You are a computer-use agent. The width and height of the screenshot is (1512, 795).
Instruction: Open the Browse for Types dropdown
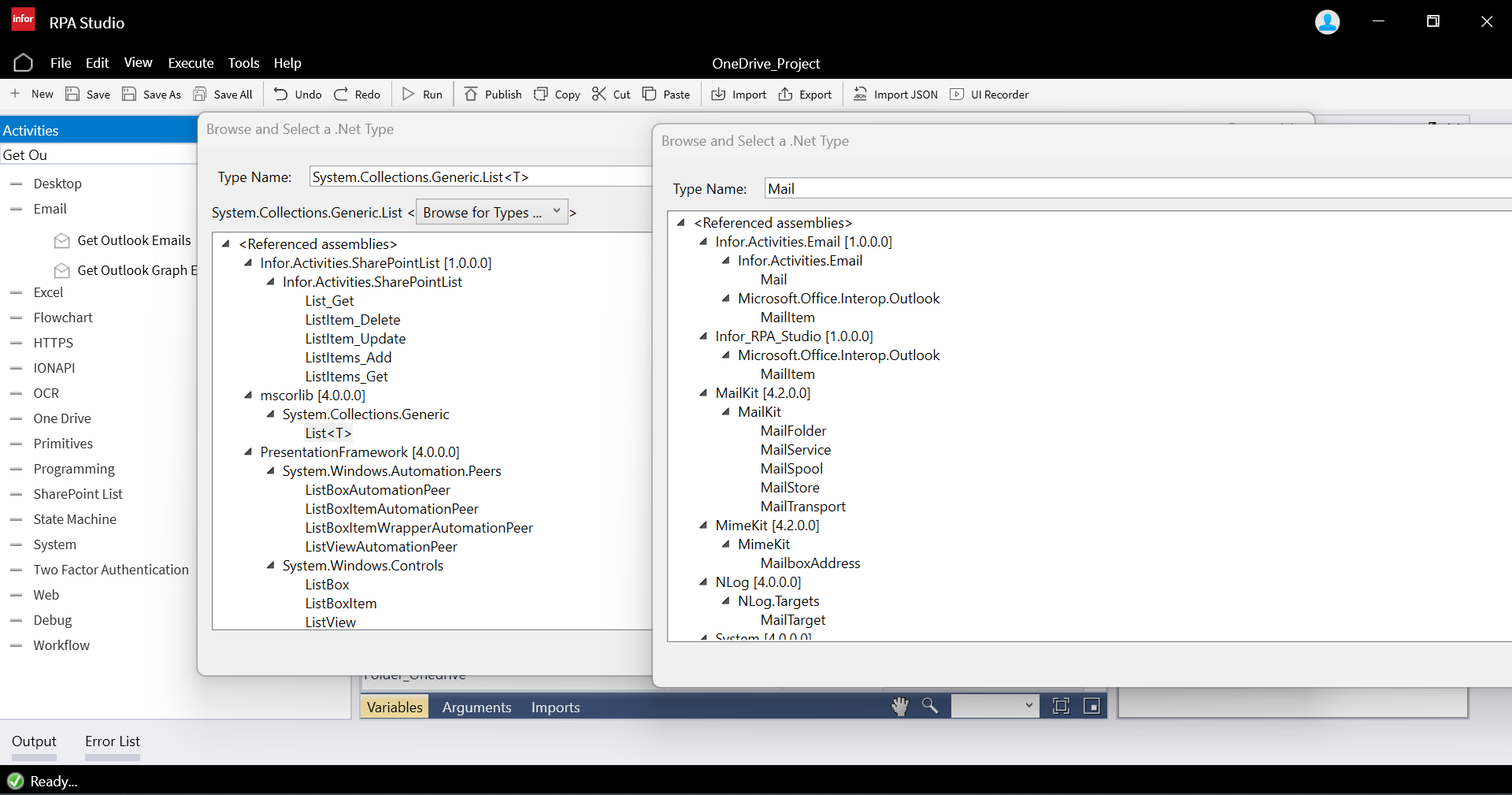491,212
